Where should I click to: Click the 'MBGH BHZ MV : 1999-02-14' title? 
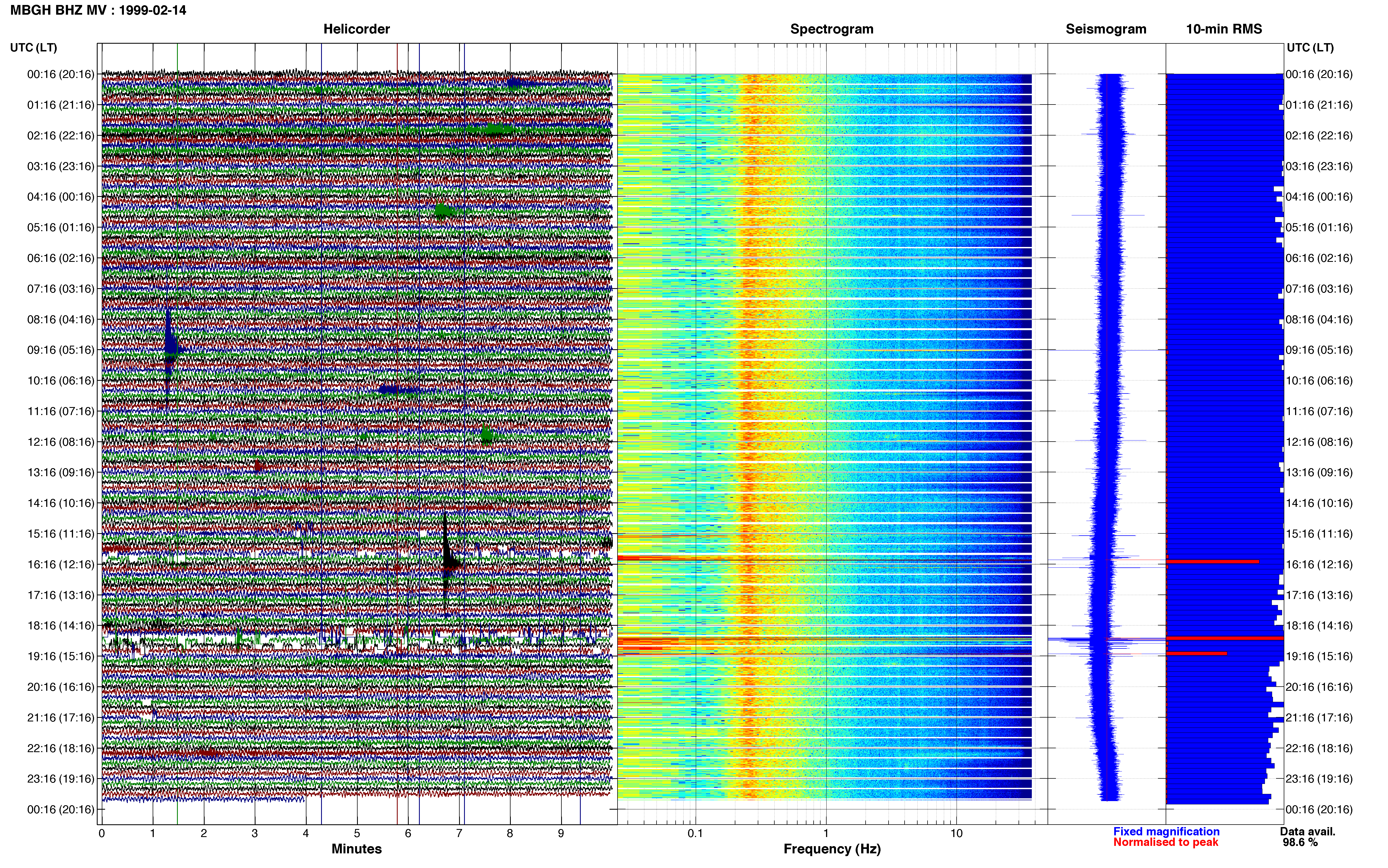[98, 10]
